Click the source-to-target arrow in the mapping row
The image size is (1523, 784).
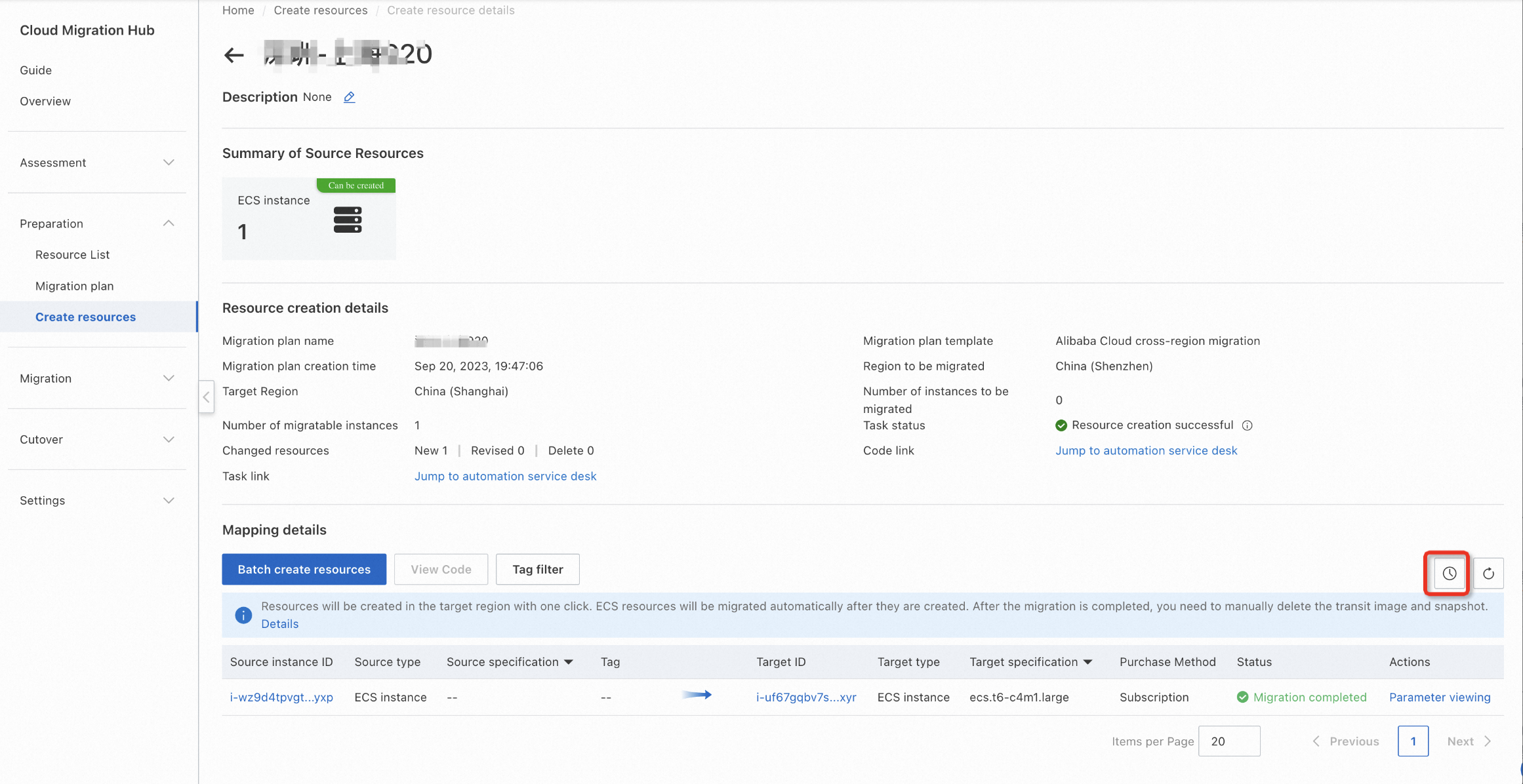click(697, 695)
